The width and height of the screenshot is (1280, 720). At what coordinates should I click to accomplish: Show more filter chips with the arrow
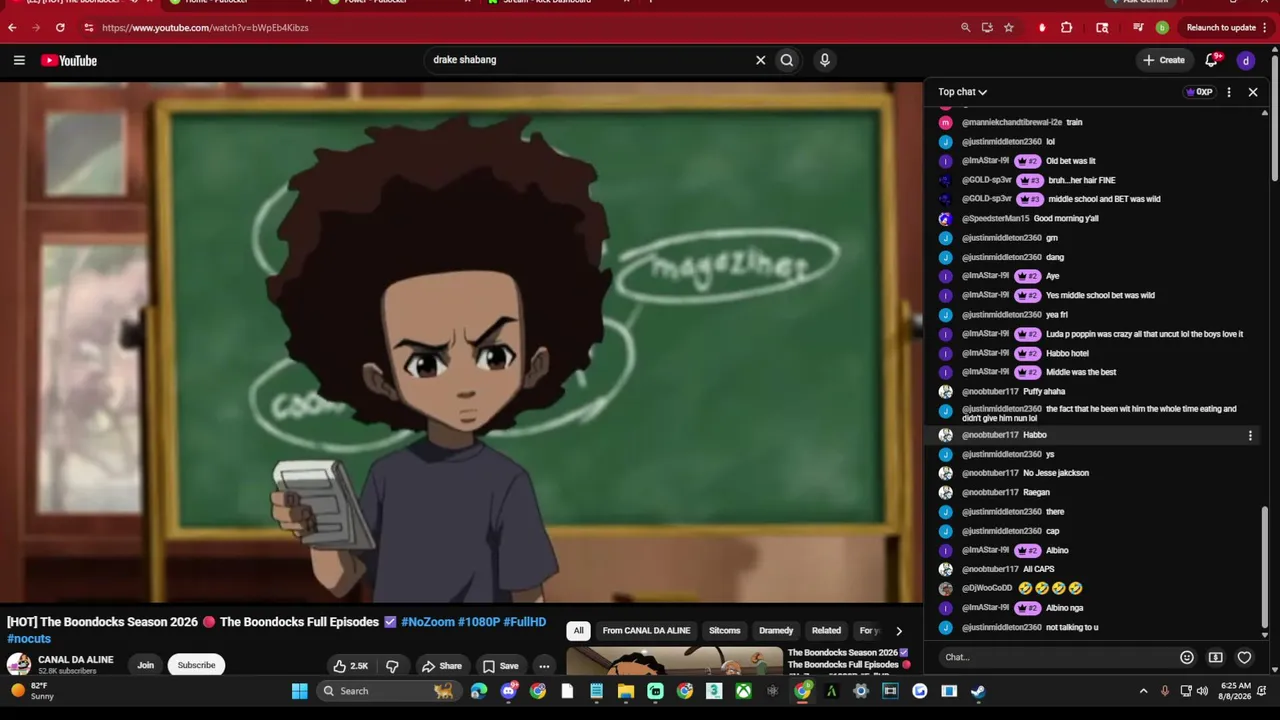(898, 631)
